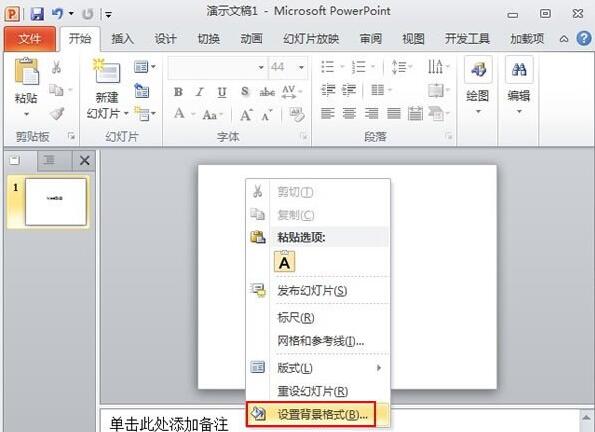Click the Reset slide icon in ribbon

pyautogui.click(x=142, y=90)
